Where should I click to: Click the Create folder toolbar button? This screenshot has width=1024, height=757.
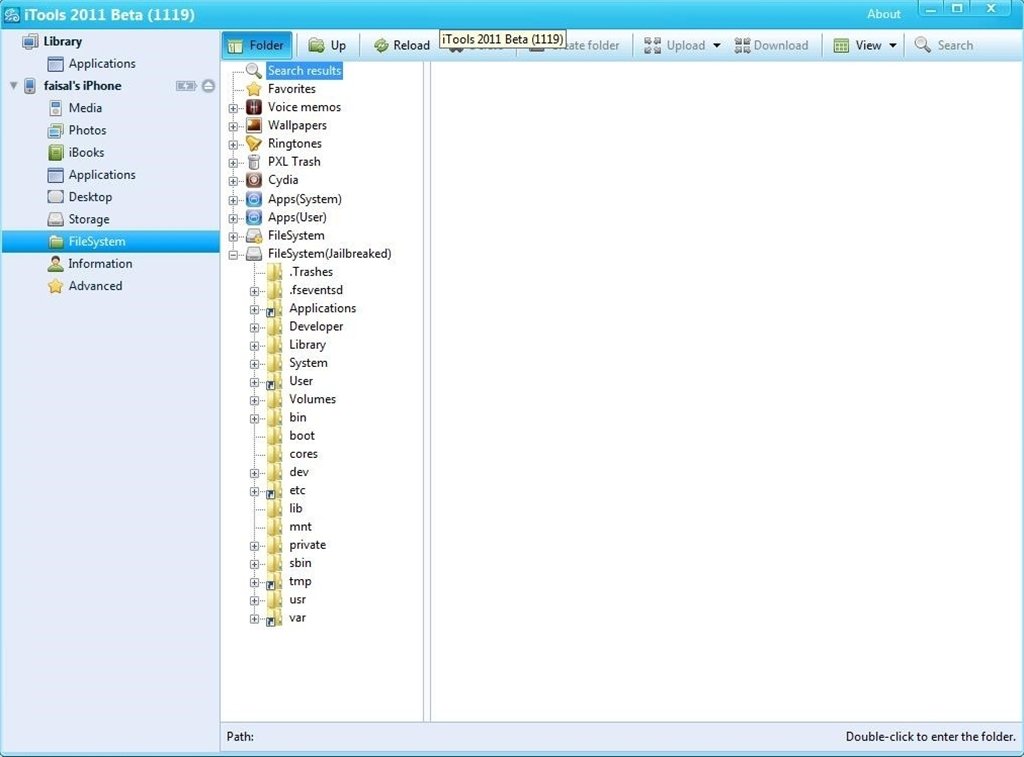574,45
